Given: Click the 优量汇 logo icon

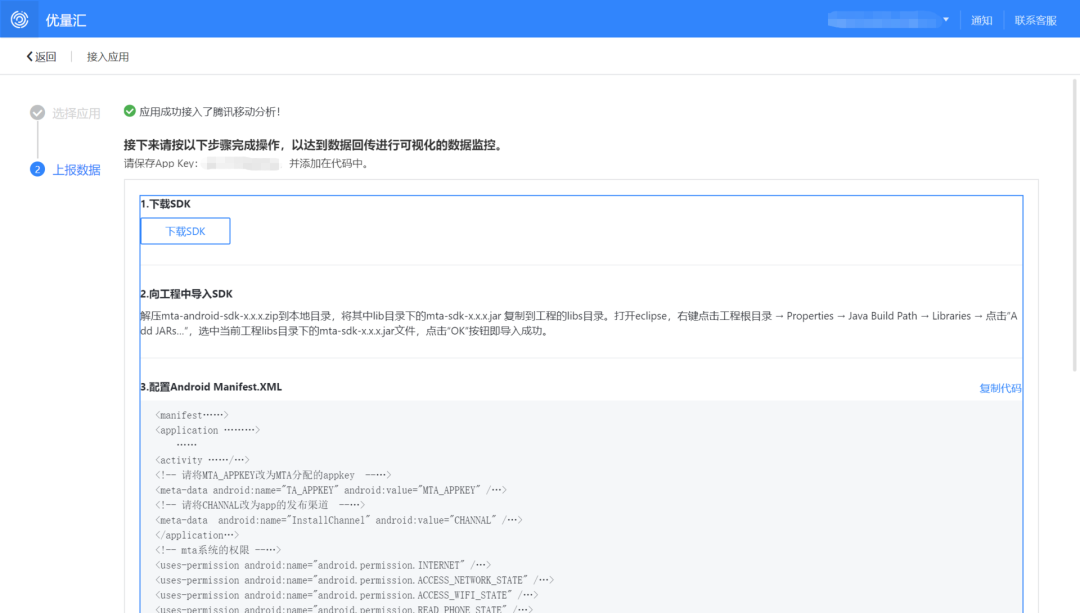Looking at the screenshot, I should click(19, 19).
